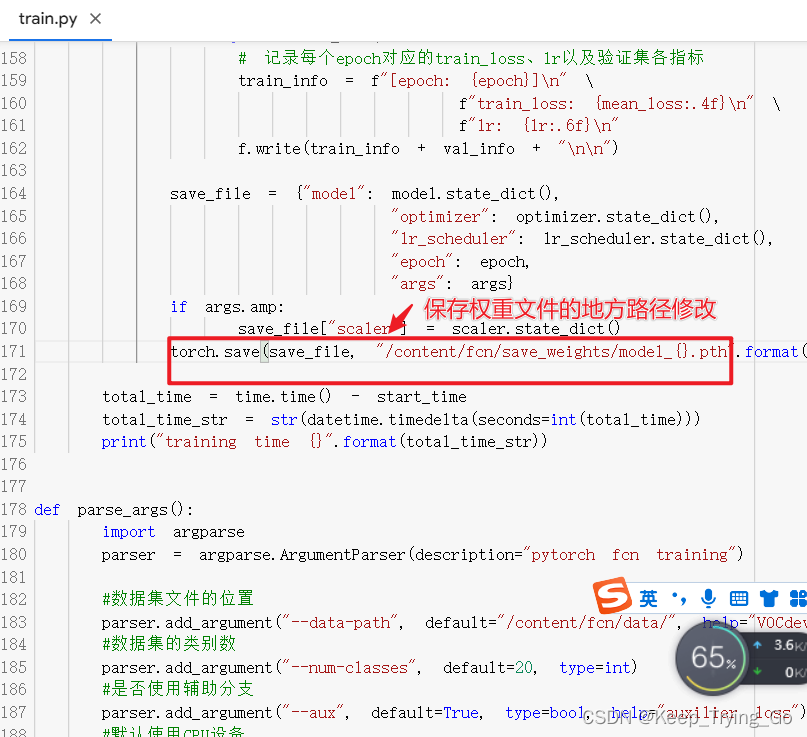Click 'def' keyword on line 178
This screenshot has height=737, width=807.
[47, 510]
